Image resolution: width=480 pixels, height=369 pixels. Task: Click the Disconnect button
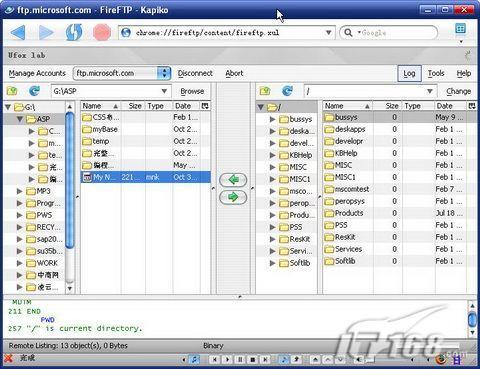(195, 73)
